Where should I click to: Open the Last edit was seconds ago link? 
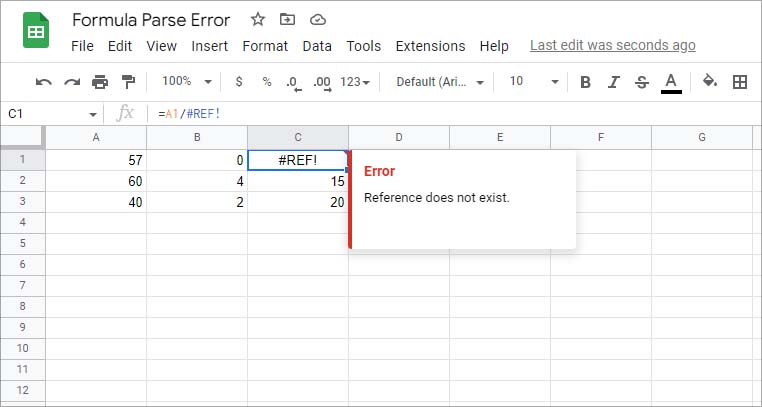coord(613,45)
